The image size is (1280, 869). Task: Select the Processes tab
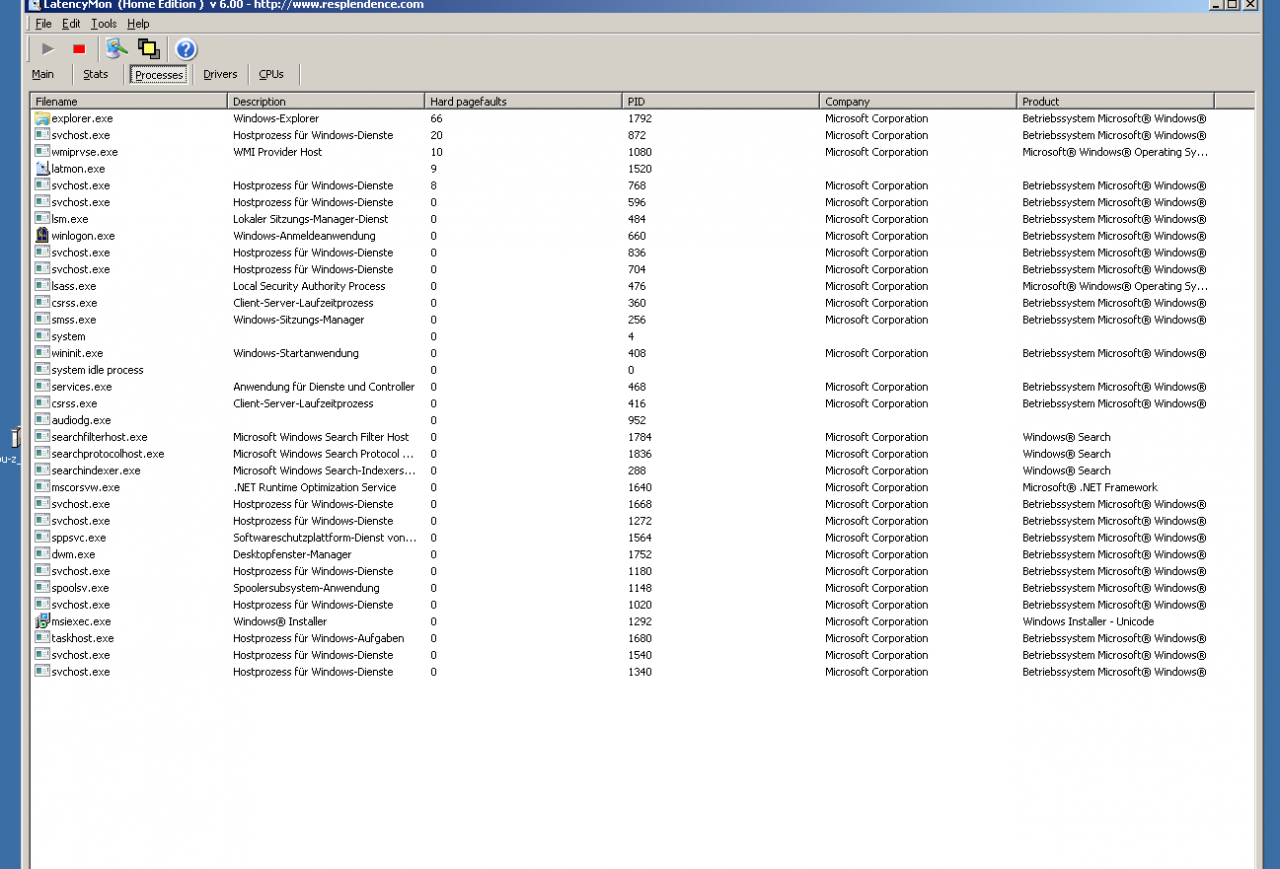click(x=159, y=75)
